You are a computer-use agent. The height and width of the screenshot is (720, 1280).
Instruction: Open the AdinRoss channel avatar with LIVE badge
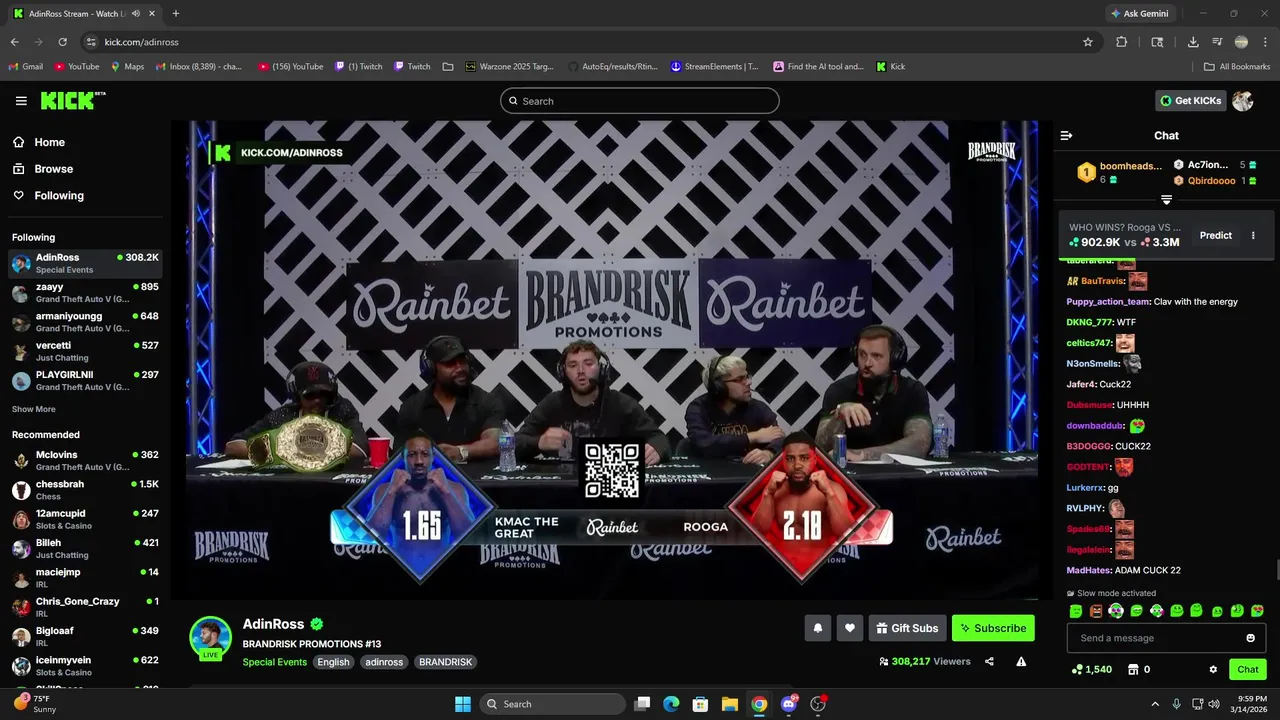point(211,638)
